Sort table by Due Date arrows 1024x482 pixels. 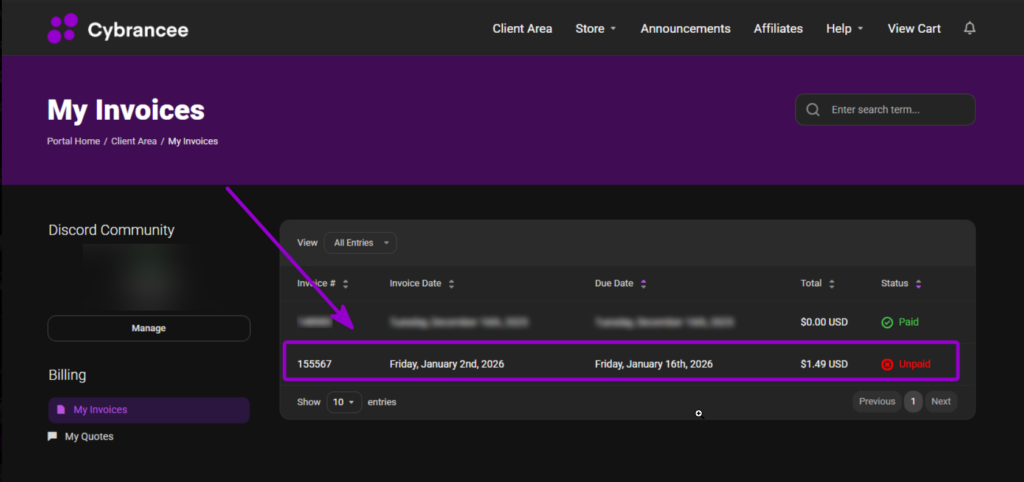pyautogui.click(x=643, y=283)
